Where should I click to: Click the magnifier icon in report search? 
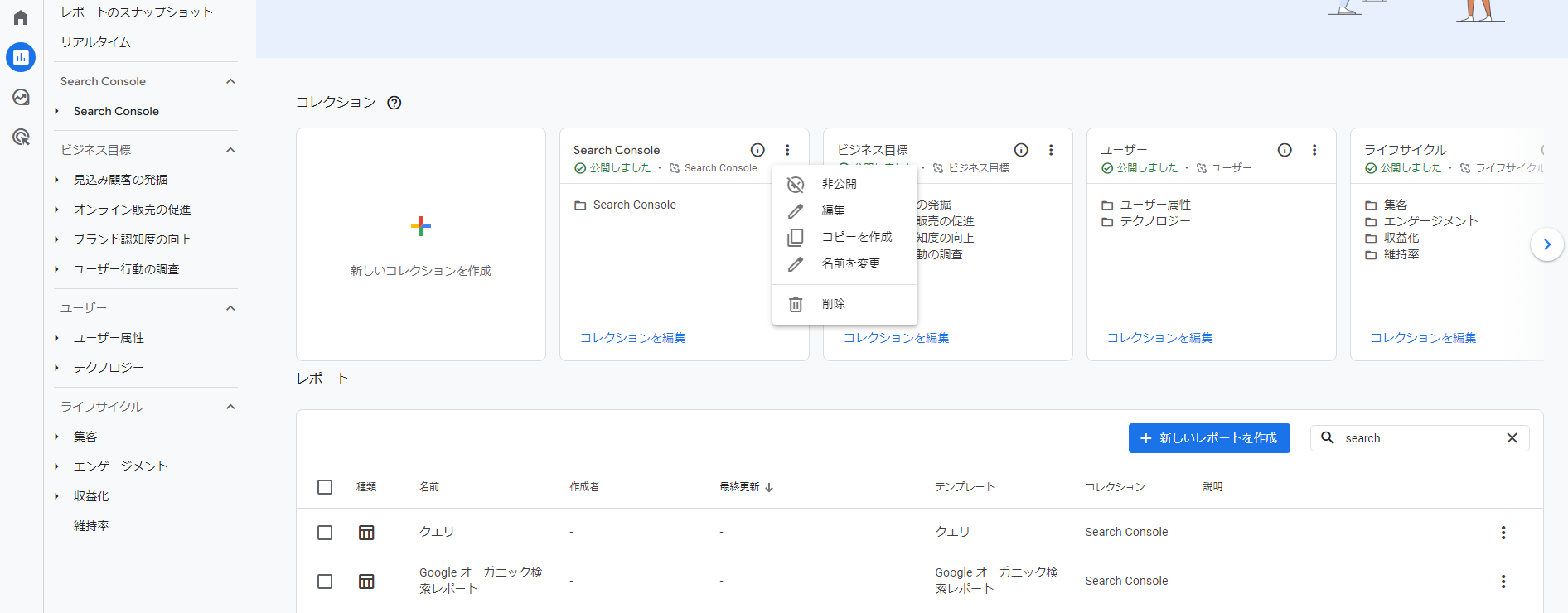[1328, 437]
